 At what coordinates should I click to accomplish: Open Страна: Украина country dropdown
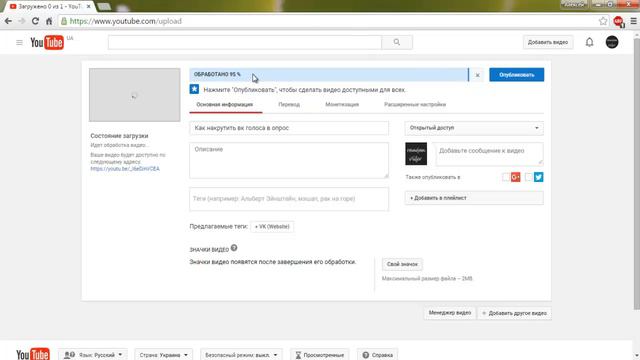click(x=163, y=355)
